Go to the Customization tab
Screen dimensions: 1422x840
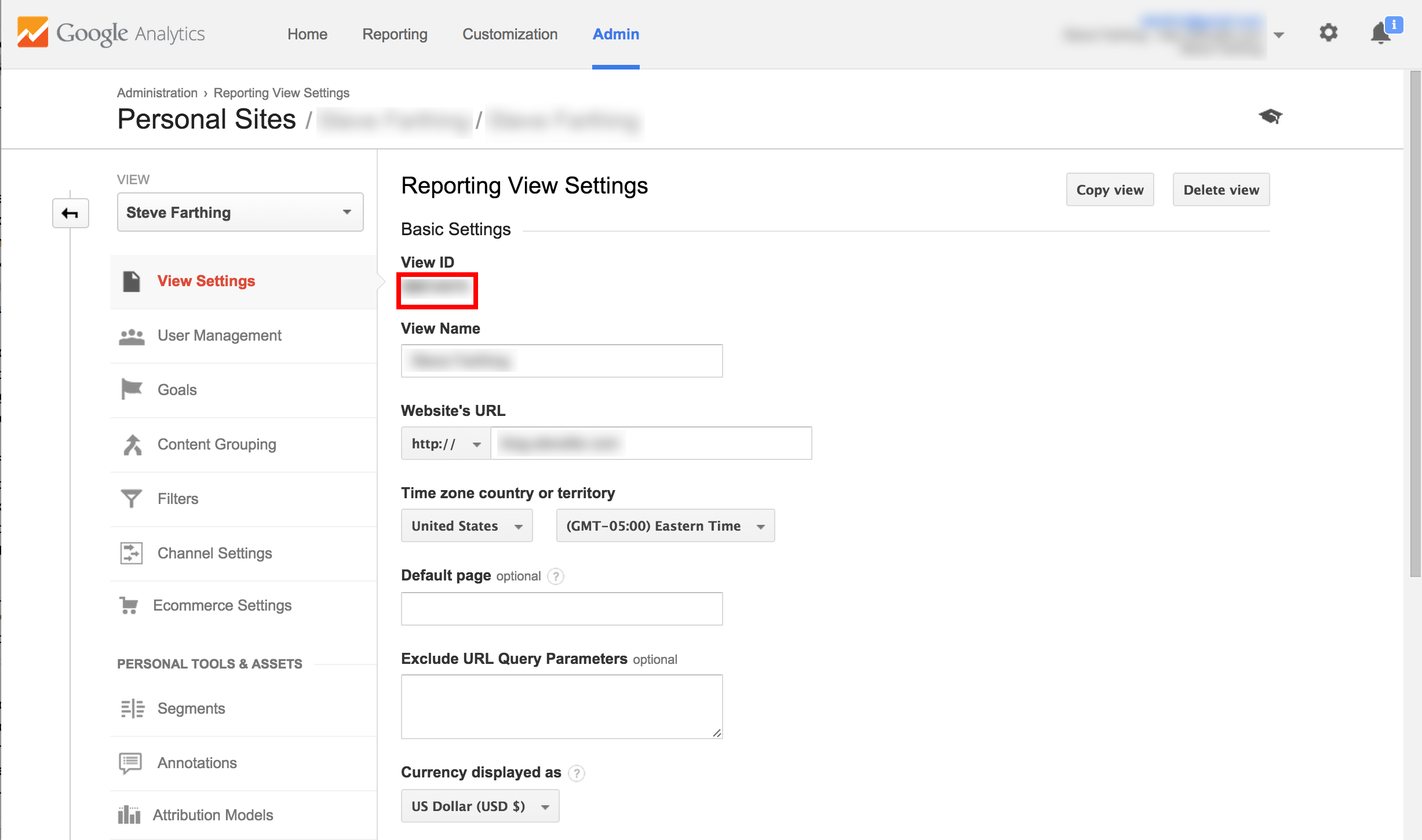point(509,34)
